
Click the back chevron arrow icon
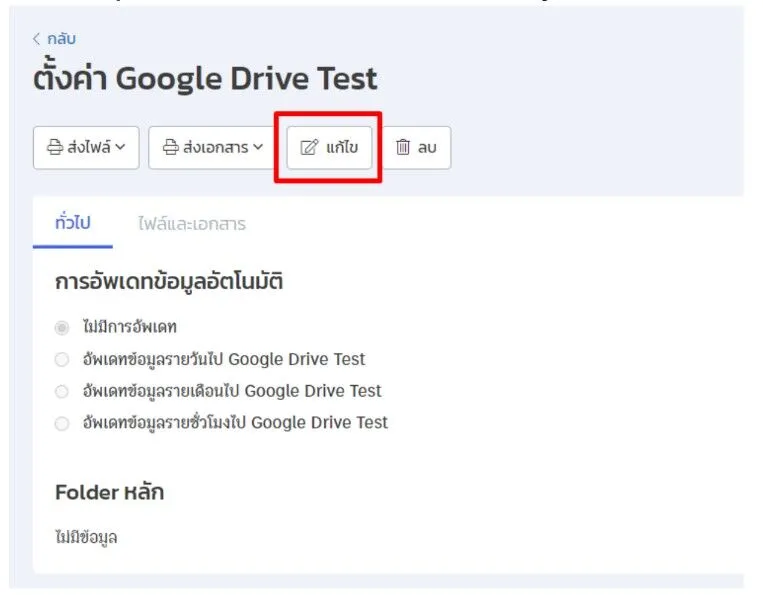37,39
